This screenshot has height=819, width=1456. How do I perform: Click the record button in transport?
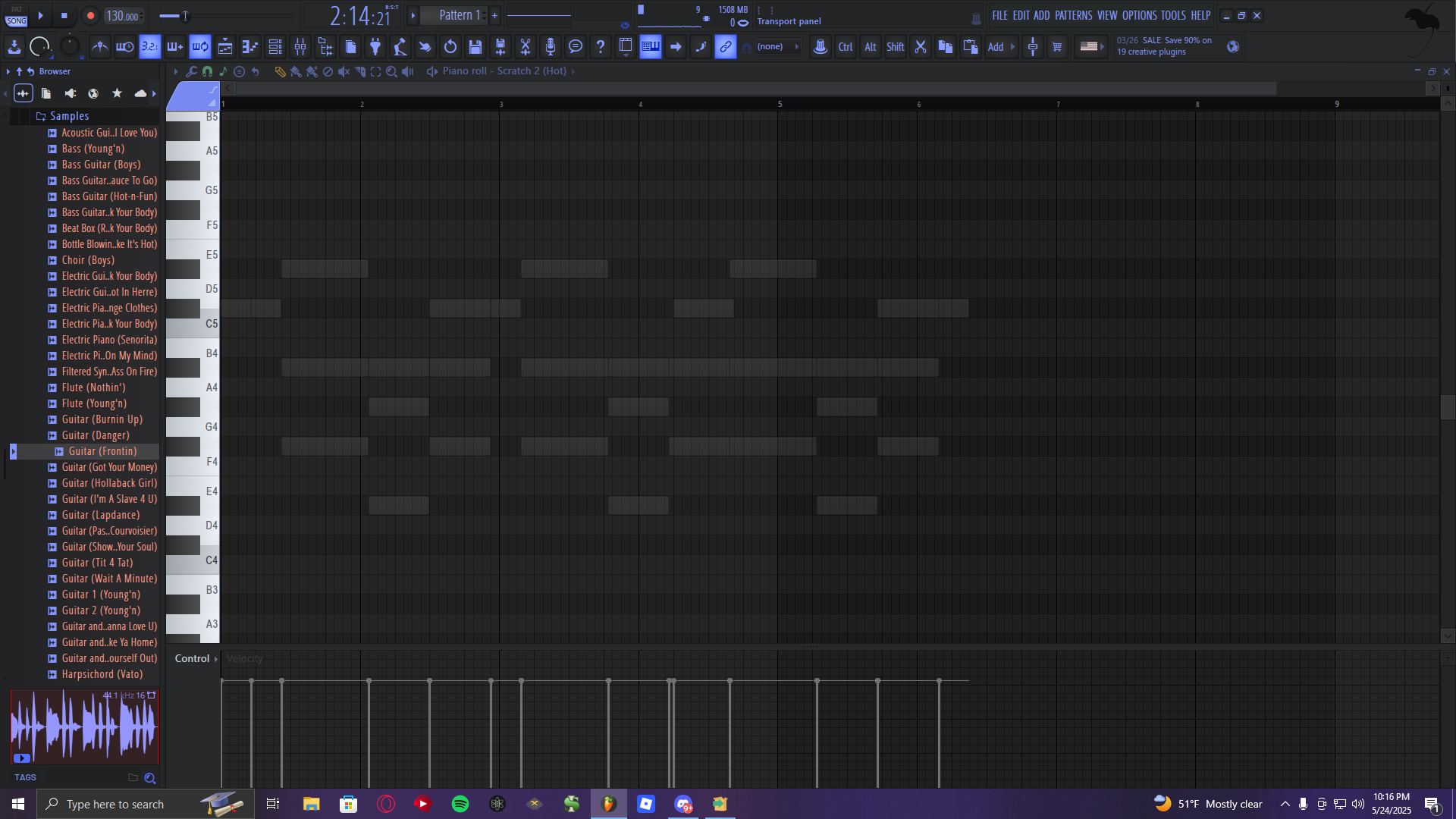pos(90,15)
